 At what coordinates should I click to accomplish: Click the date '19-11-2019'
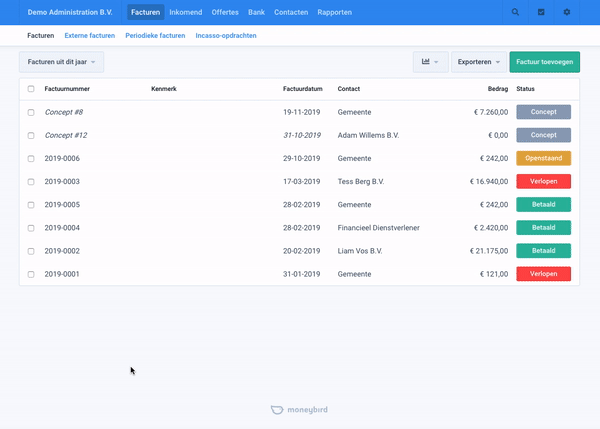click(302, 112)
